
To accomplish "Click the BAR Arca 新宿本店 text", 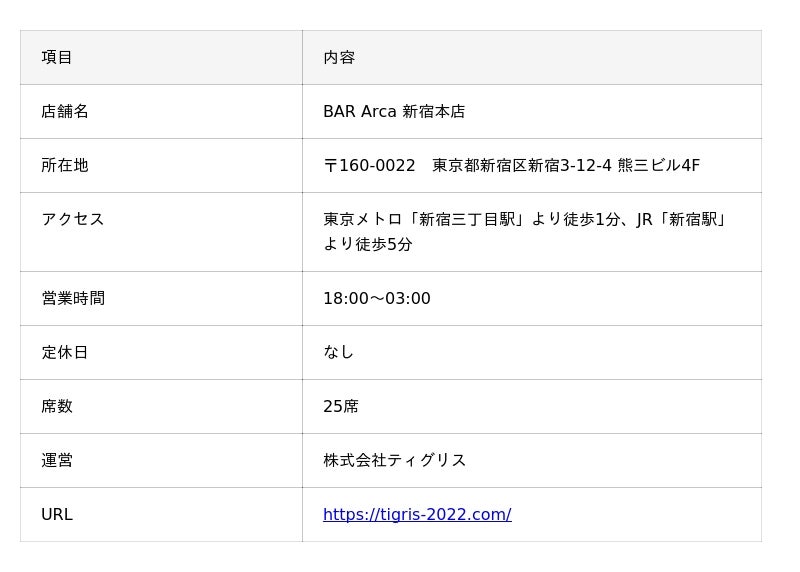I will (394, 111).
